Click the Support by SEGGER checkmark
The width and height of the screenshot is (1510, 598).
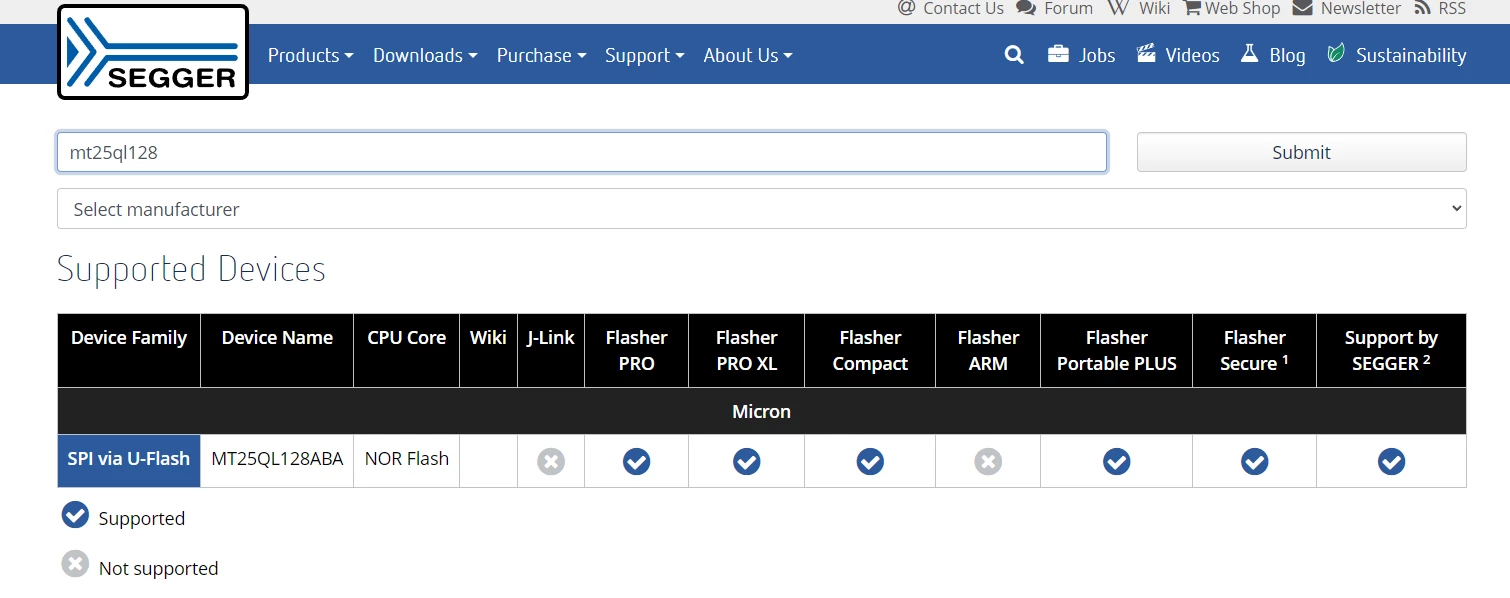(1392, 461)
